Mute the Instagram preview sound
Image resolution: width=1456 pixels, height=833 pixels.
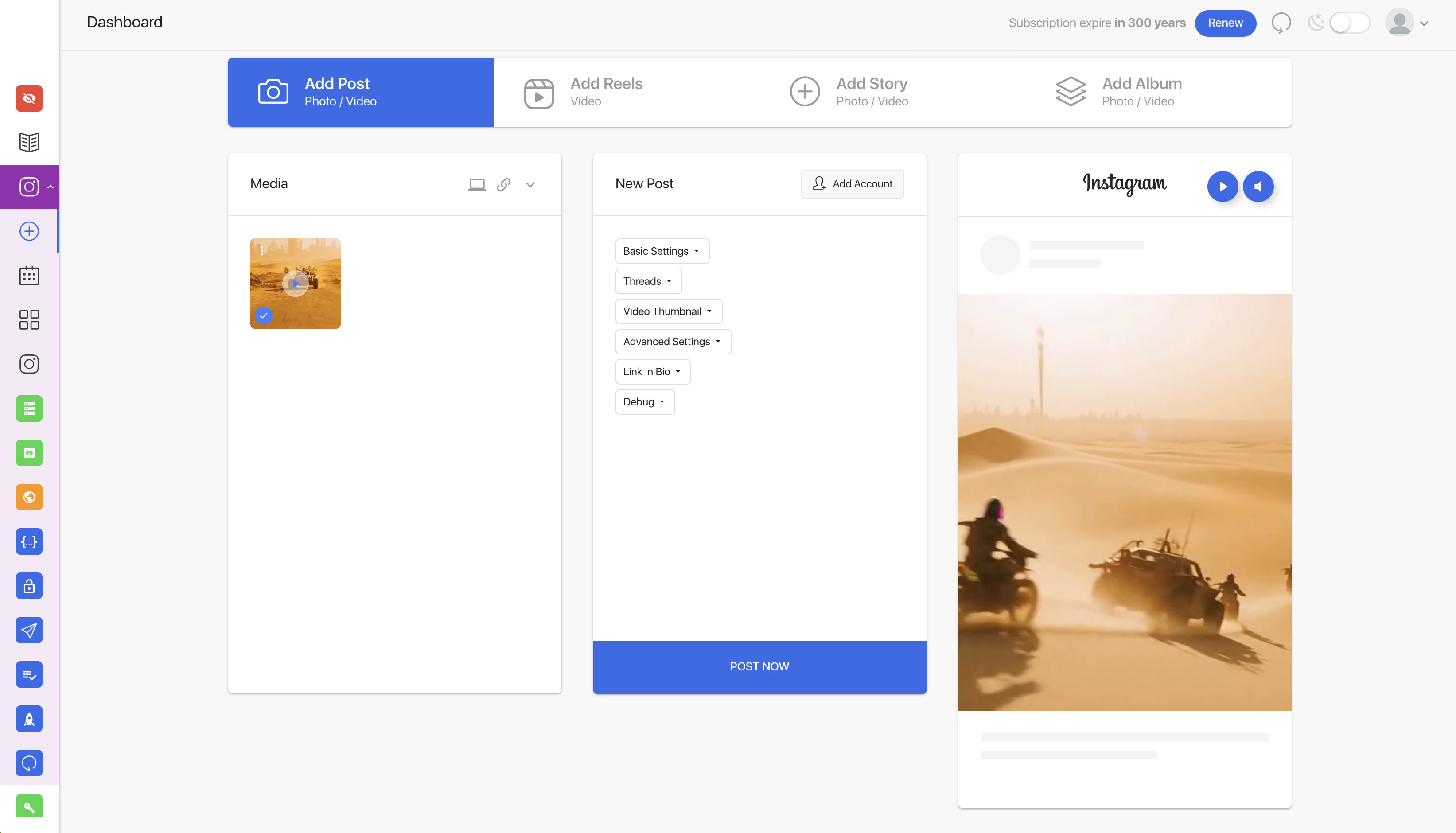coord(1258,187)
